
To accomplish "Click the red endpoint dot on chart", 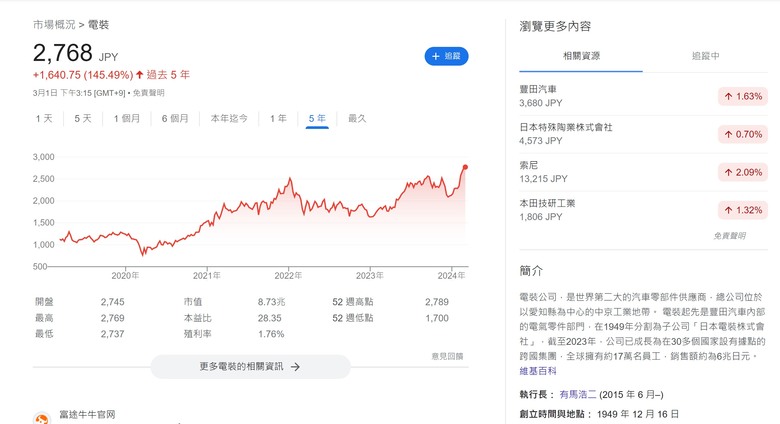I will (465, 167).
